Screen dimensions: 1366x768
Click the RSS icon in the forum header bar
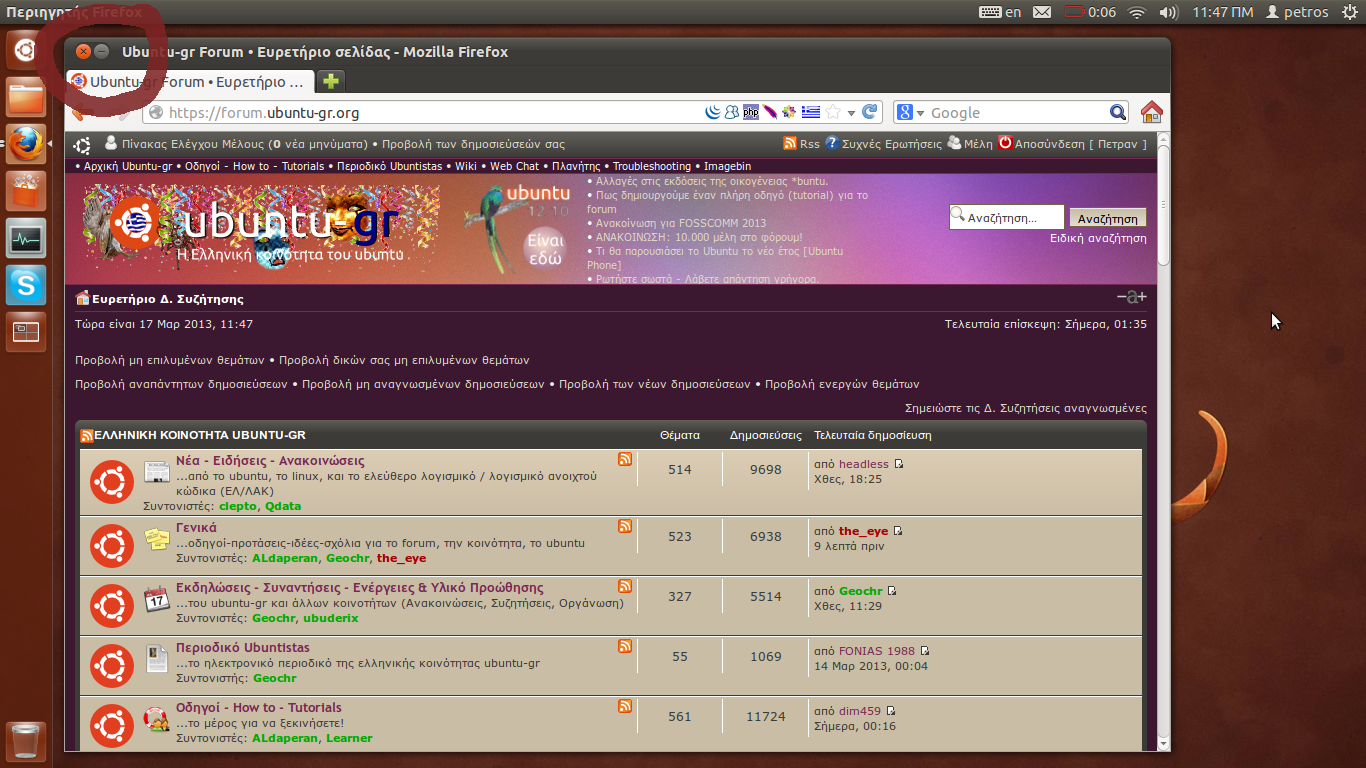coord(790,144)
